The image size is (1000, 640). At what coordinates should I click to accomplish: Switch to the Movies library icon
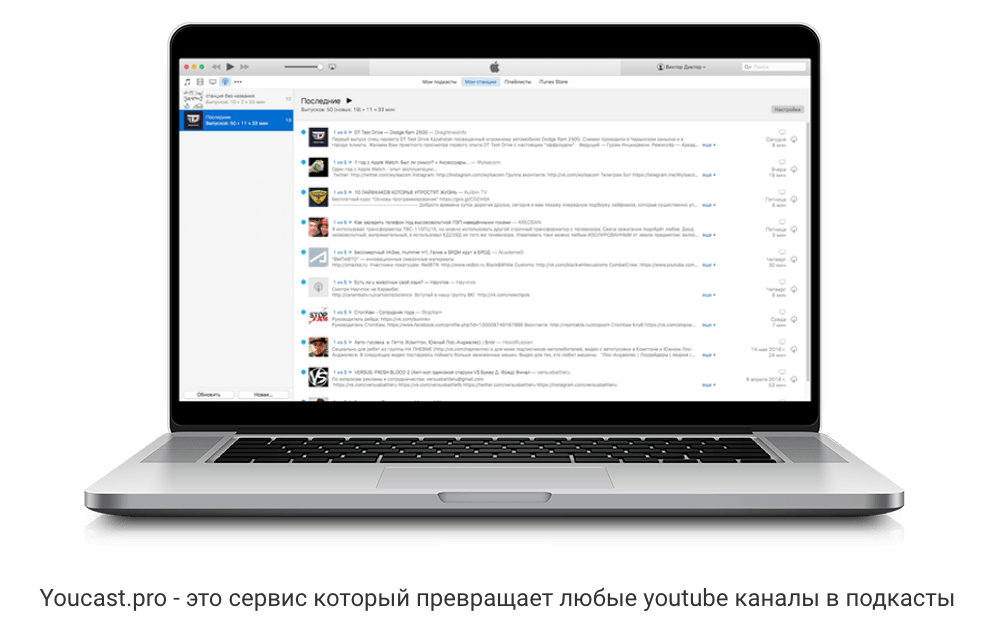[200, 82]
